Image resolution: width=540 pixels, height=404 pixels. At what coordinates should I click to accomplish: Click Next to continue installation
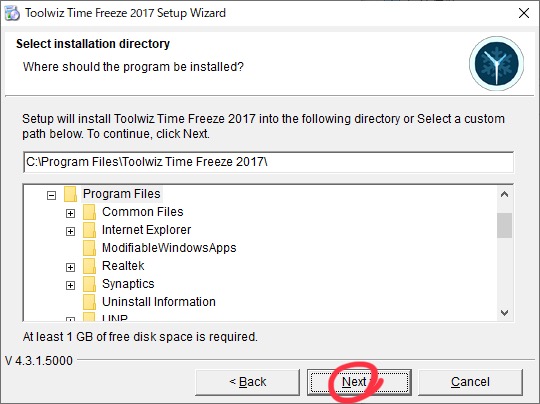tap(359, 382)
